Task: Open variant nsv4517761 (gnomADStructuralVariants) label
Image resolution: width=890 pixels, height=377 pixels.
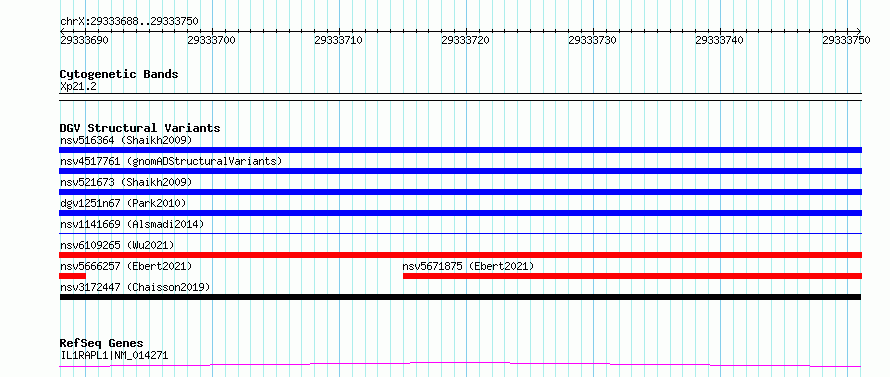Action: point(171,161)
